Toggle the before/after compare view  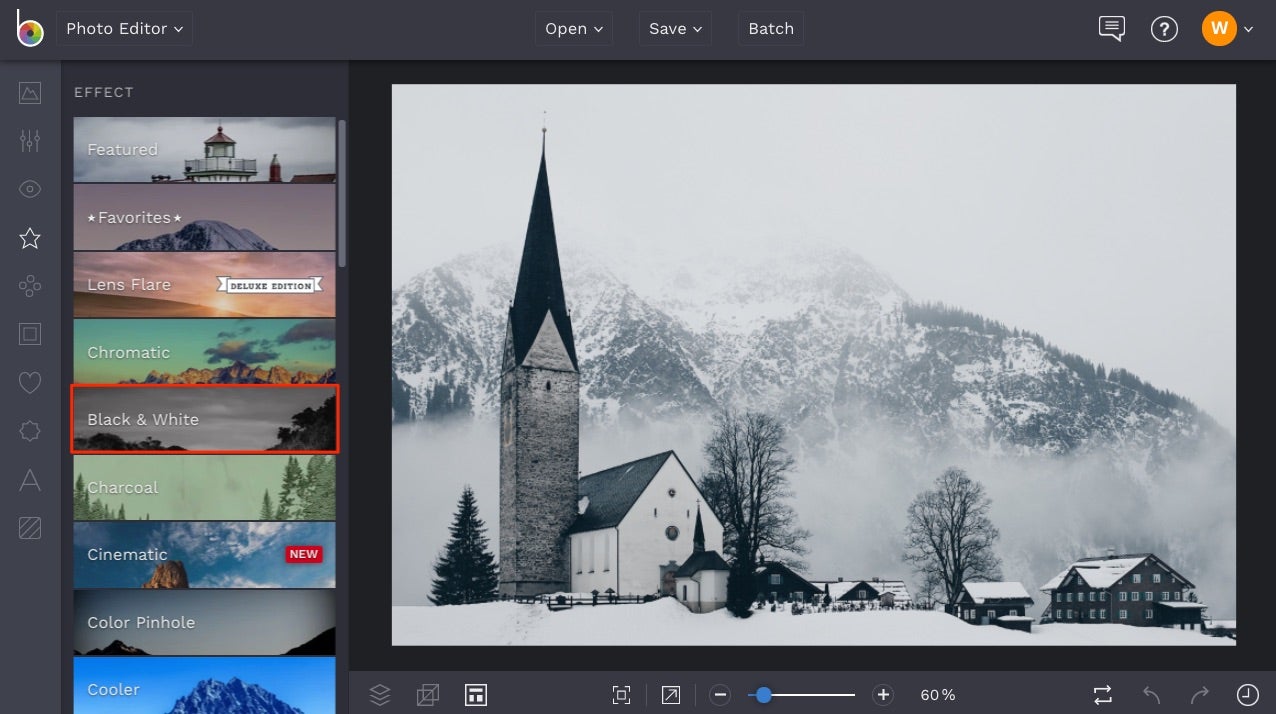pos(1101,694)
